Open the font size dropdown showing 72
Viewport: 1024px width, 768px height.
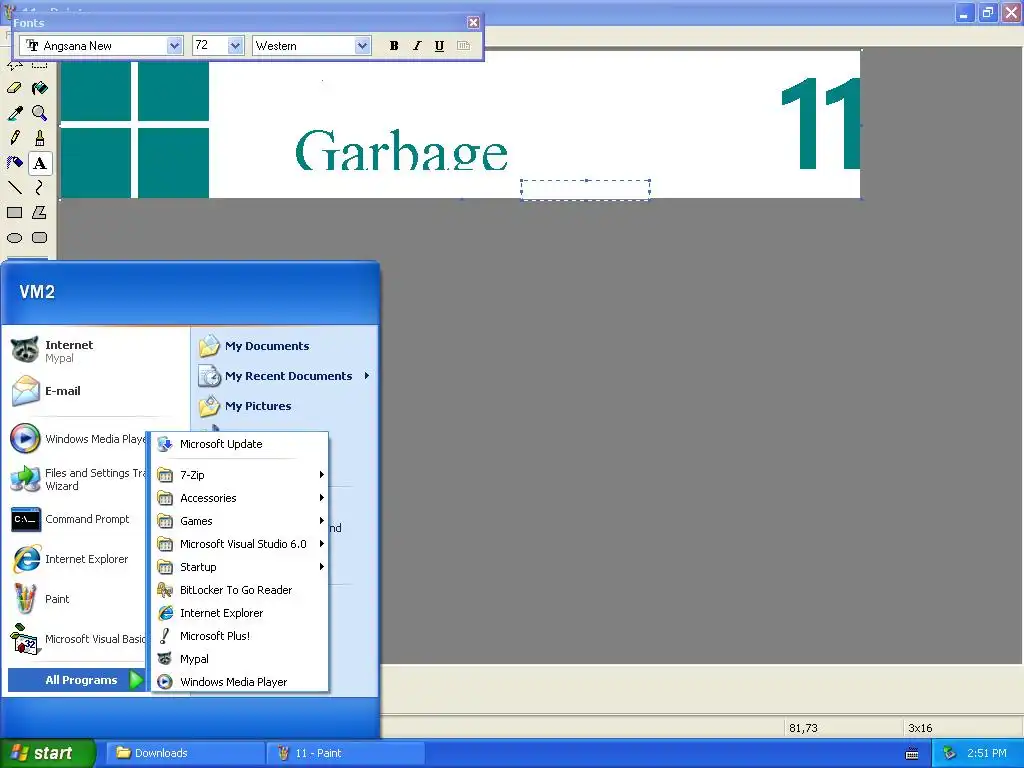(236, 46)
